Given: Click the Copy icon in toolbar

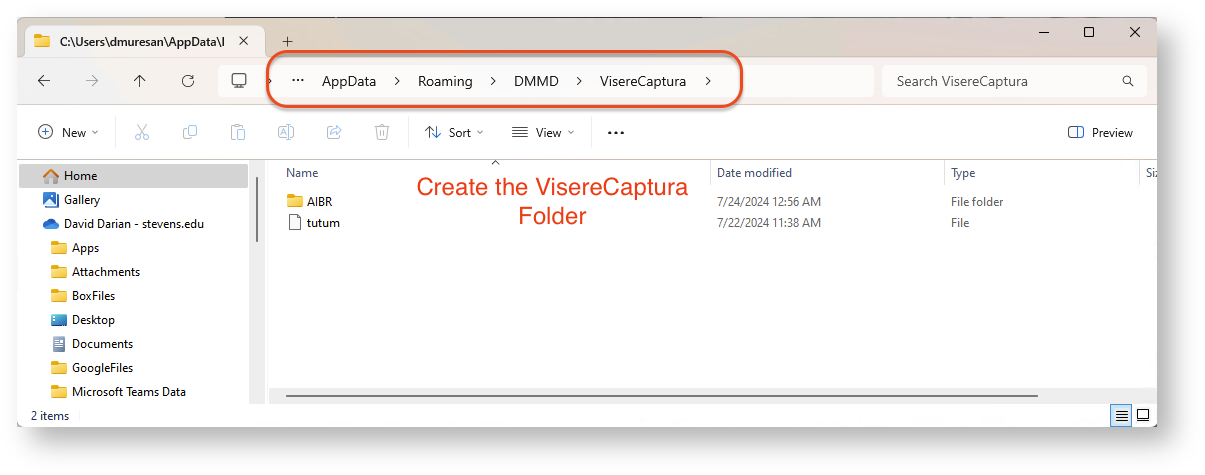Looking at the screenshot, I should coord(190,132).
